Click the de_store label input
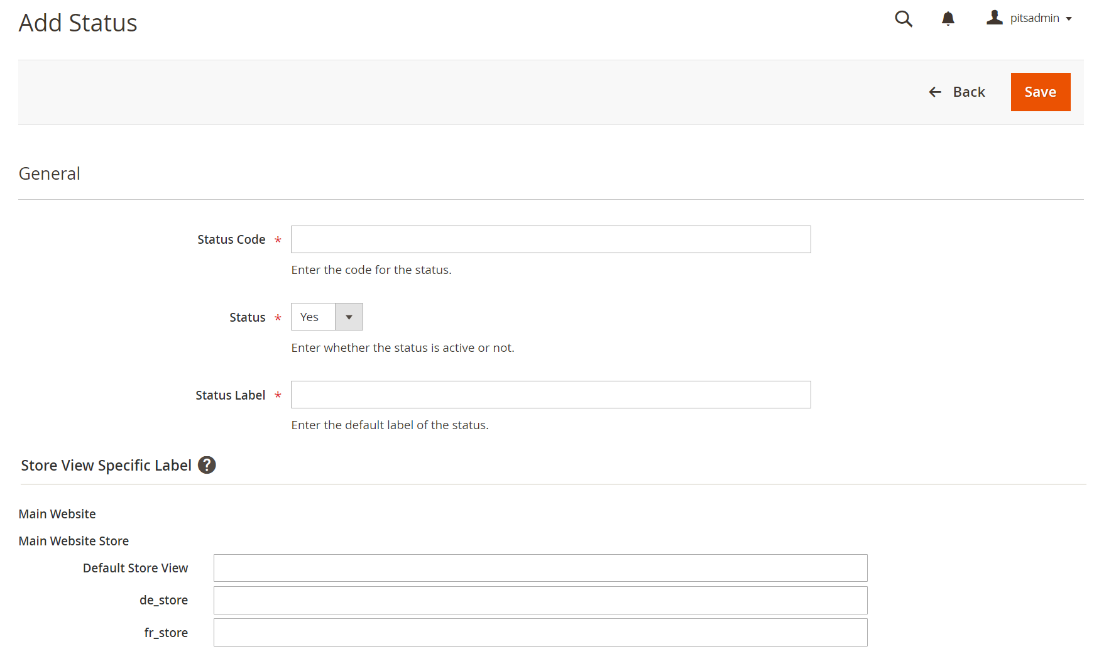Viewport: 1099px width, 666px height. (x=540, y=600)
